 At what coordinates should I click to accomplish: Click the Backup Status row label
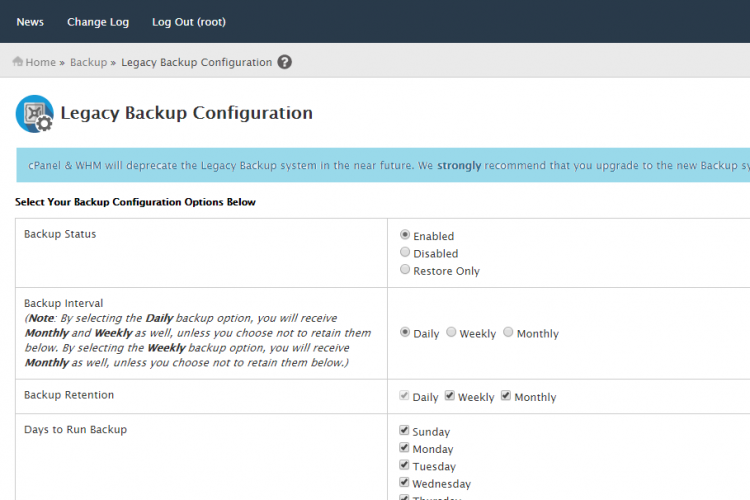tap(60, 234)
